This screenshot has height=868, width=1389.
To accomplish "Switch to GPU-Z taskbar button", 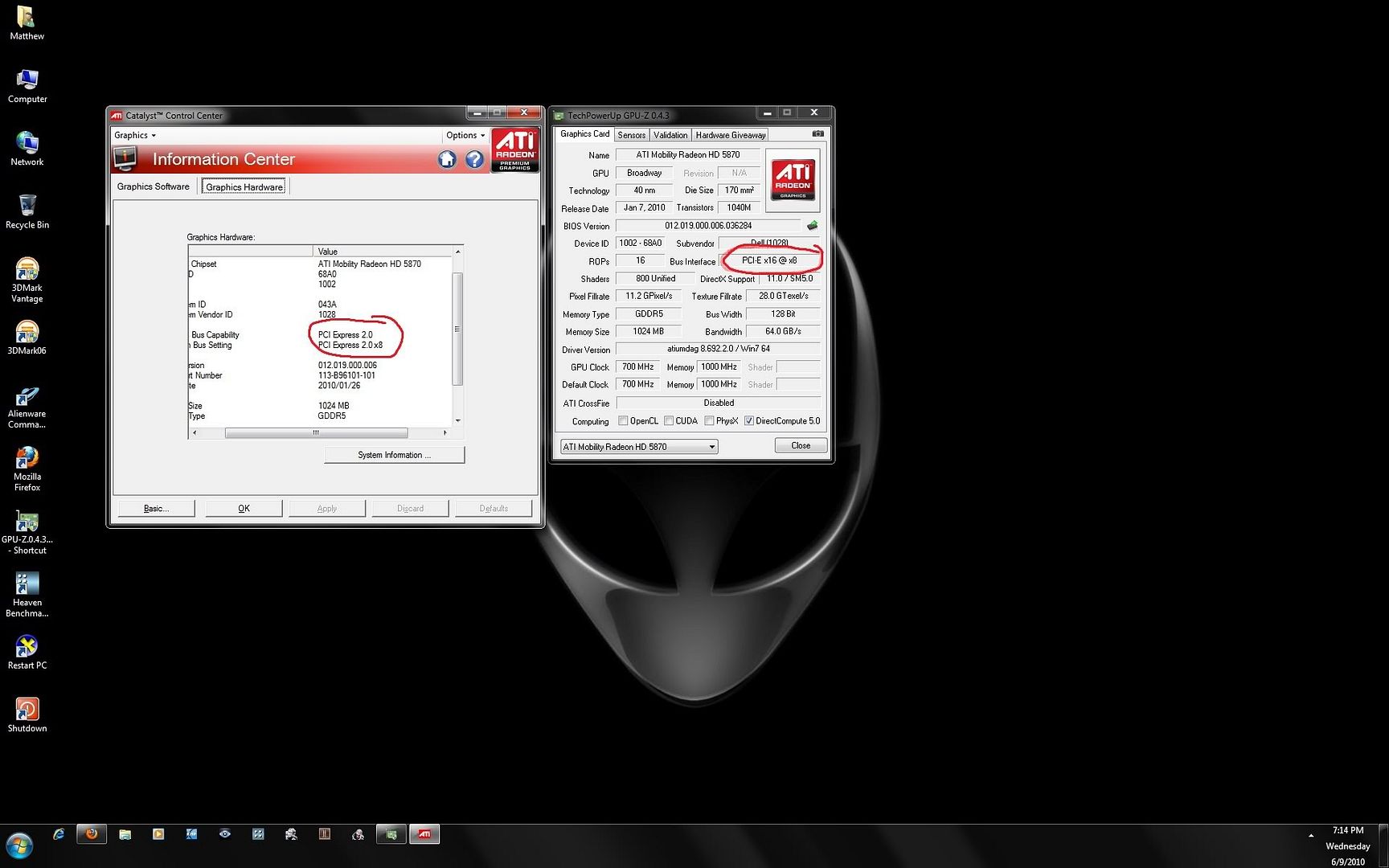I will click(x=391, y=834).
